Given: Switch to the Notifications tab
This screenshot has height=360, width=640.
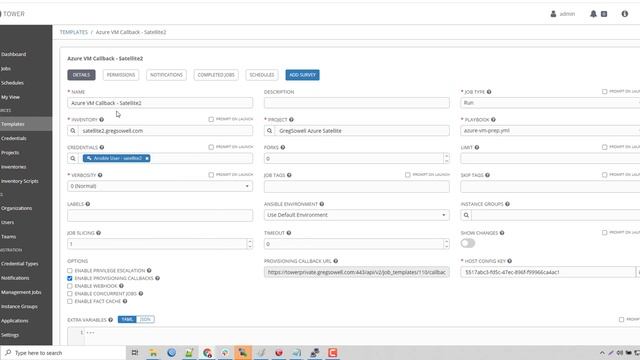Looking at the screenshot, I should click(166, 75).
